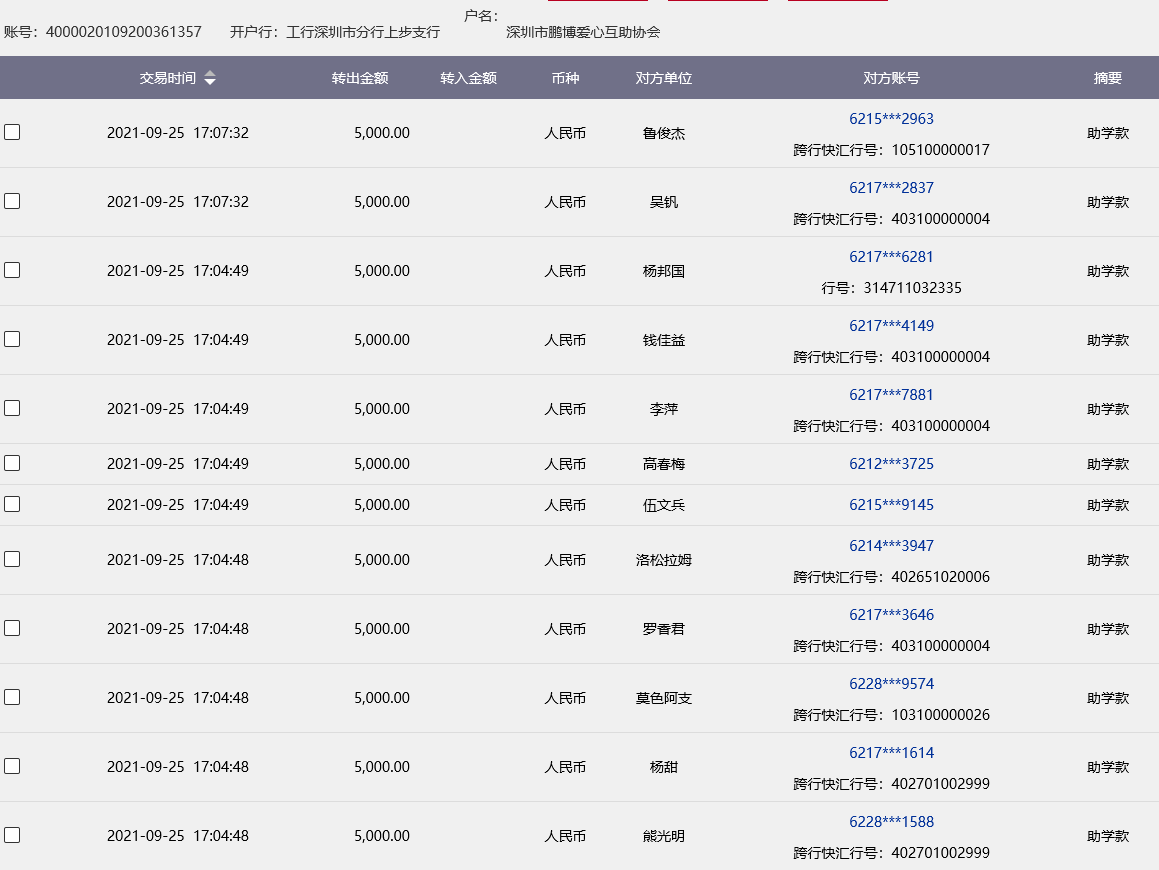View account 6212***3725 details

point(891,464)
